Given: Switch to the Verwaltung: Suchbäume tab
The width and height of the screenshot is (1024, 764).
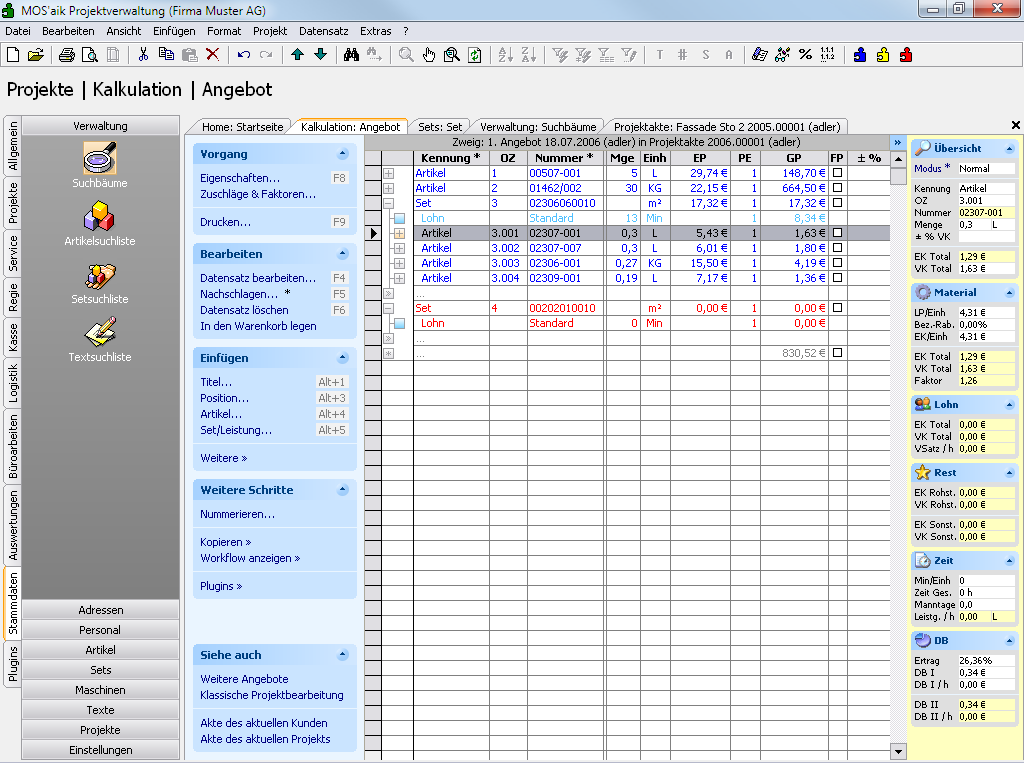Looking at the screenshot, I should 538,127.
